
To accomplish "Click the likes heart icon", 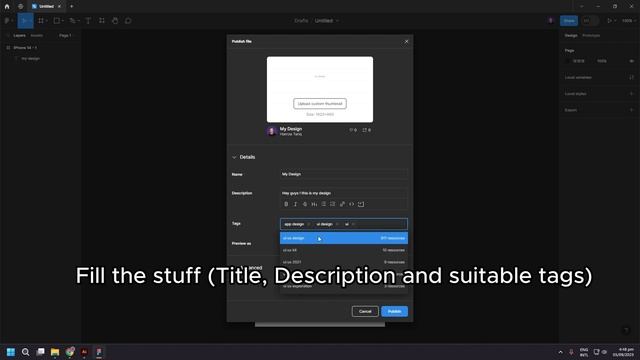I will coord(351,130).
